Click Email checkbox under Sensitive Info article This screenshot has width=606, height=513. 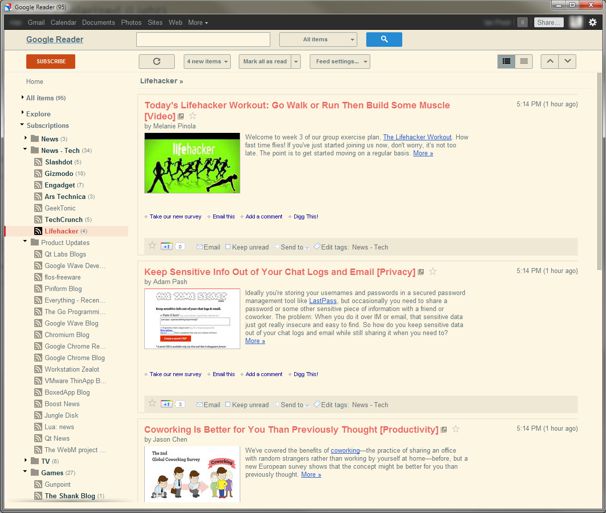(199, 404)
